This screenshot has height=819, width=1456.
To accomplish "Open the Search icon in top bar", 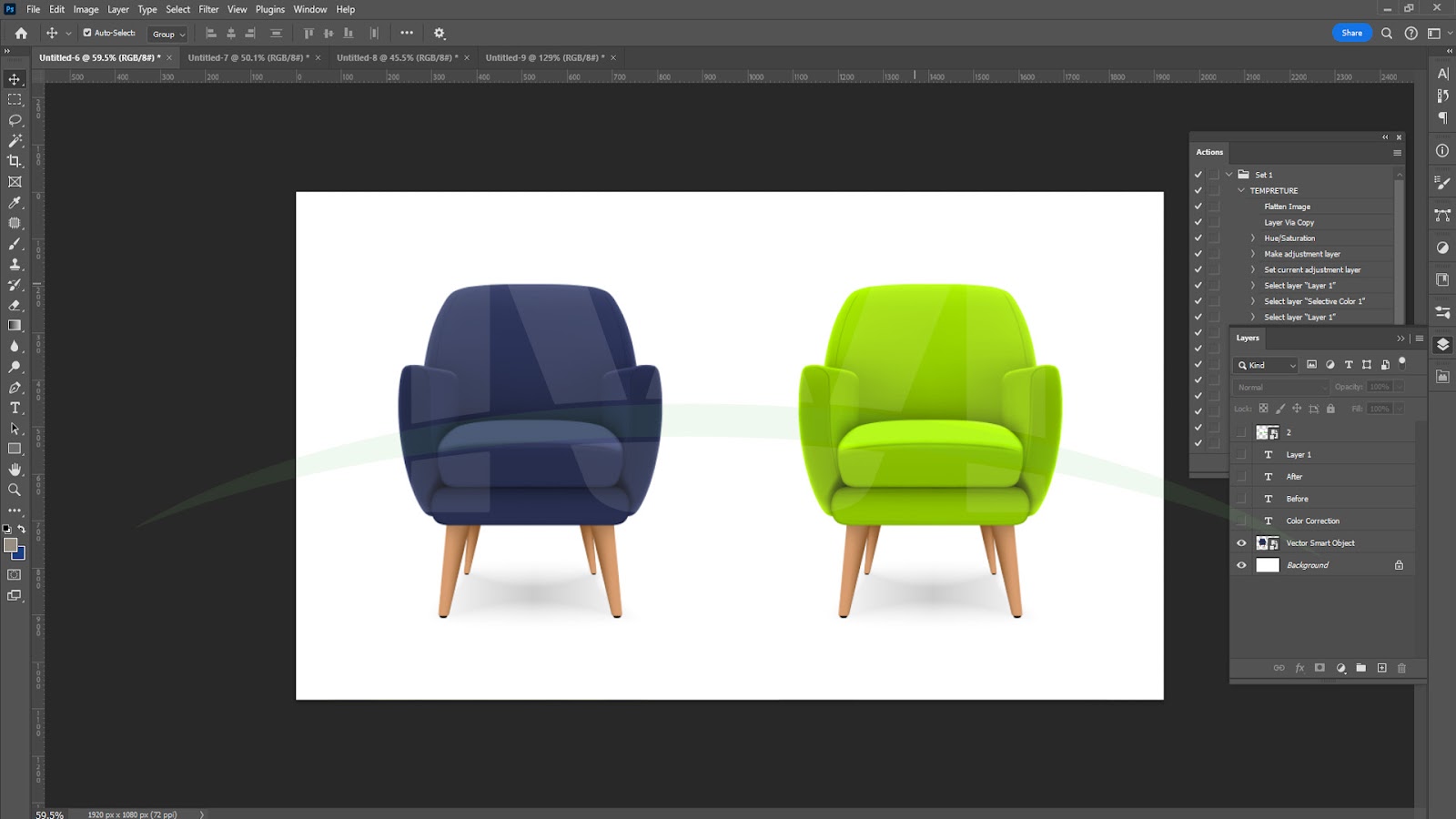I will [1387, 33].
